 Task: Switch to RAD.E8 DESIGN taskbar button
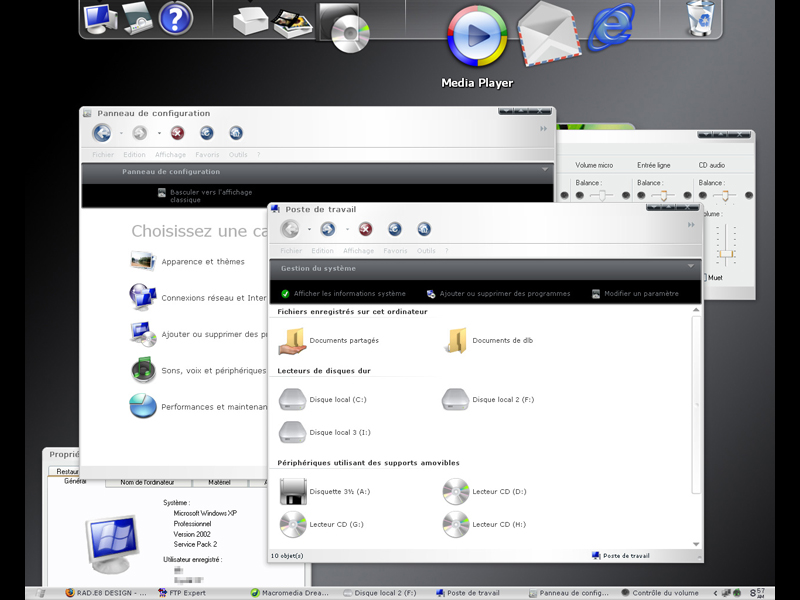(x=106, y=593)
